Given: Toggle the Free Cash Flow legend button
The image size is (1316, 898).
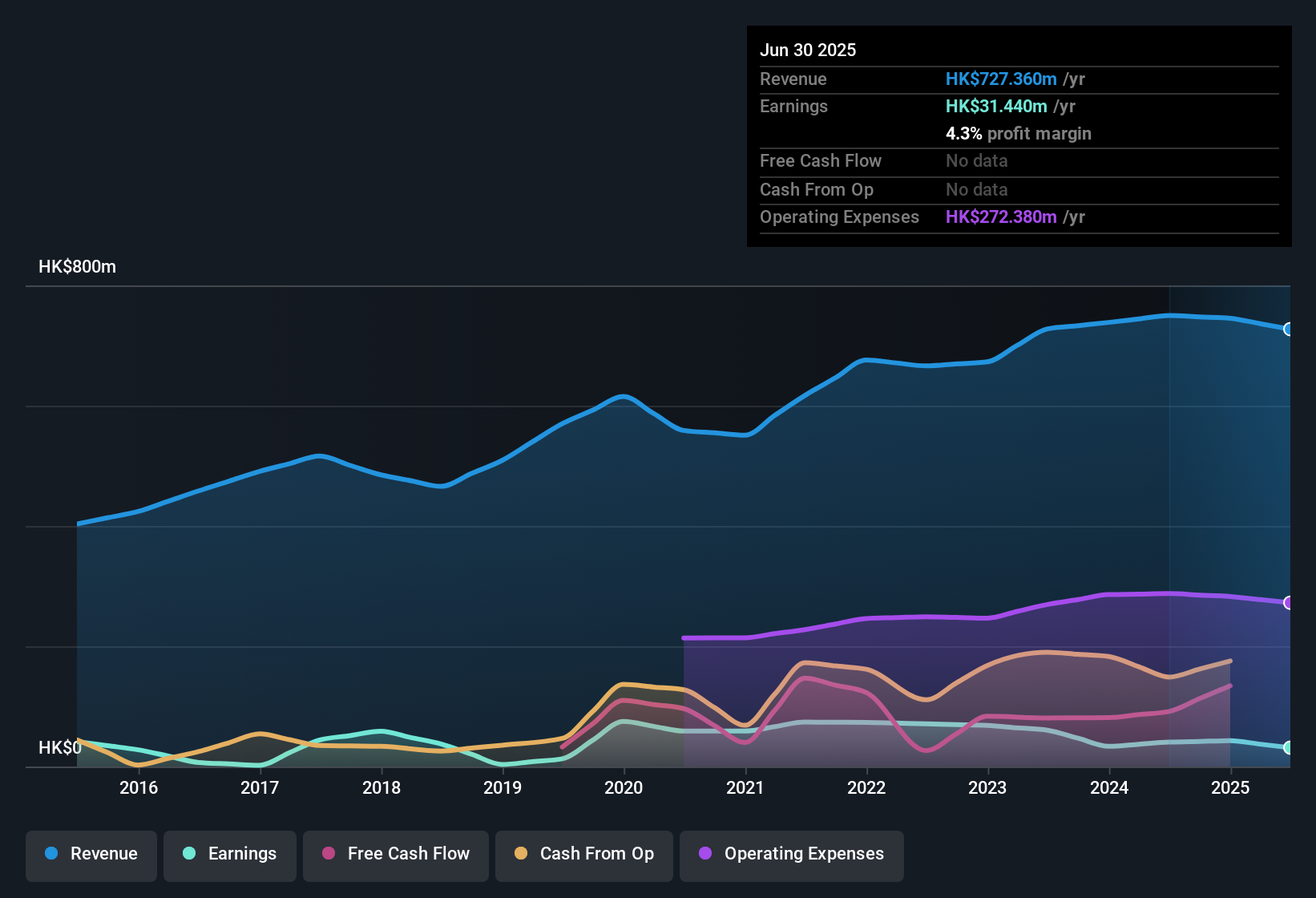Looking at the screenshot, I should pos(396,855).
